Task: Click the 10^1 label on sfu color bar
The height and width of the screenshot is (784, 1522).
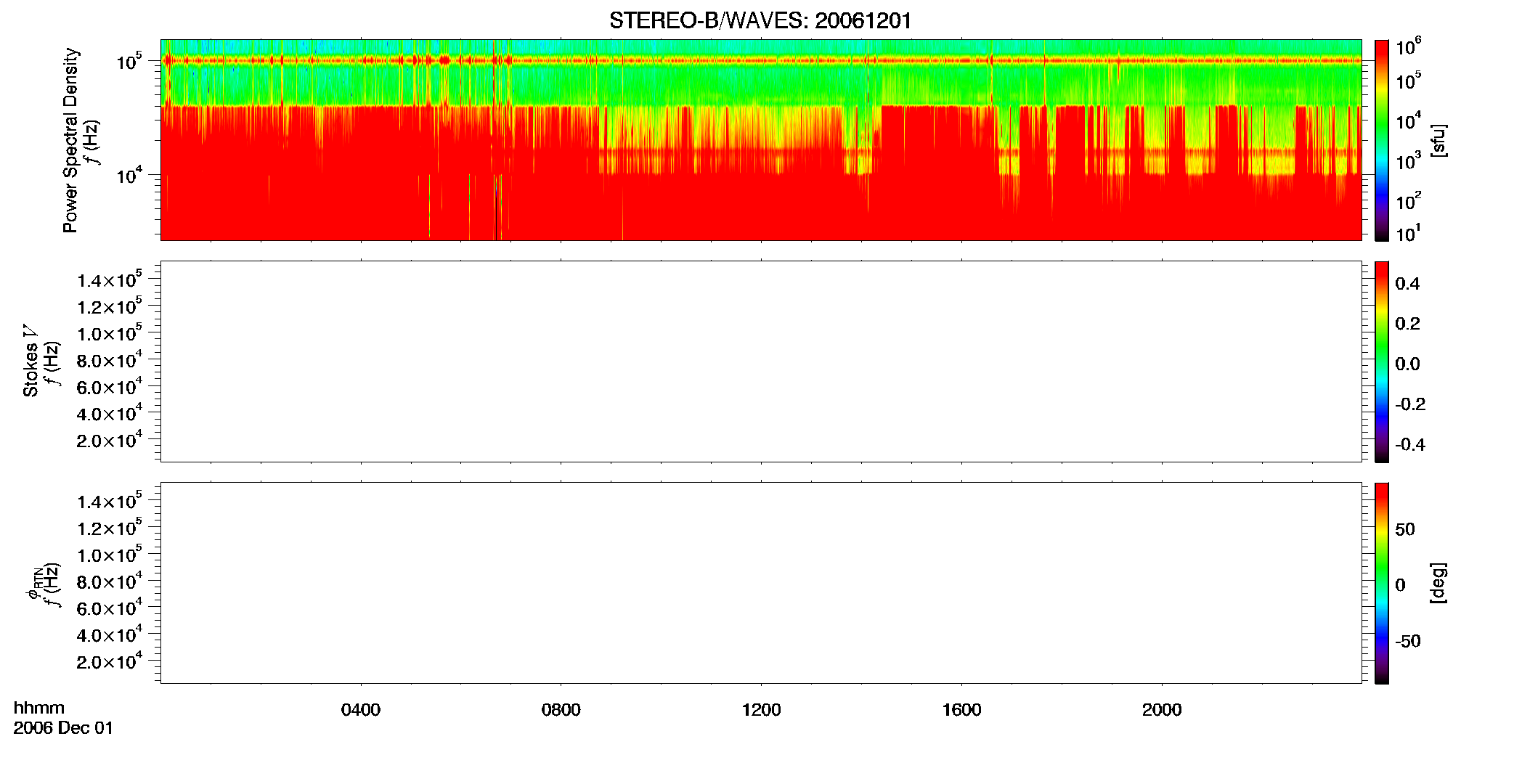Action: click(1408, 234)
